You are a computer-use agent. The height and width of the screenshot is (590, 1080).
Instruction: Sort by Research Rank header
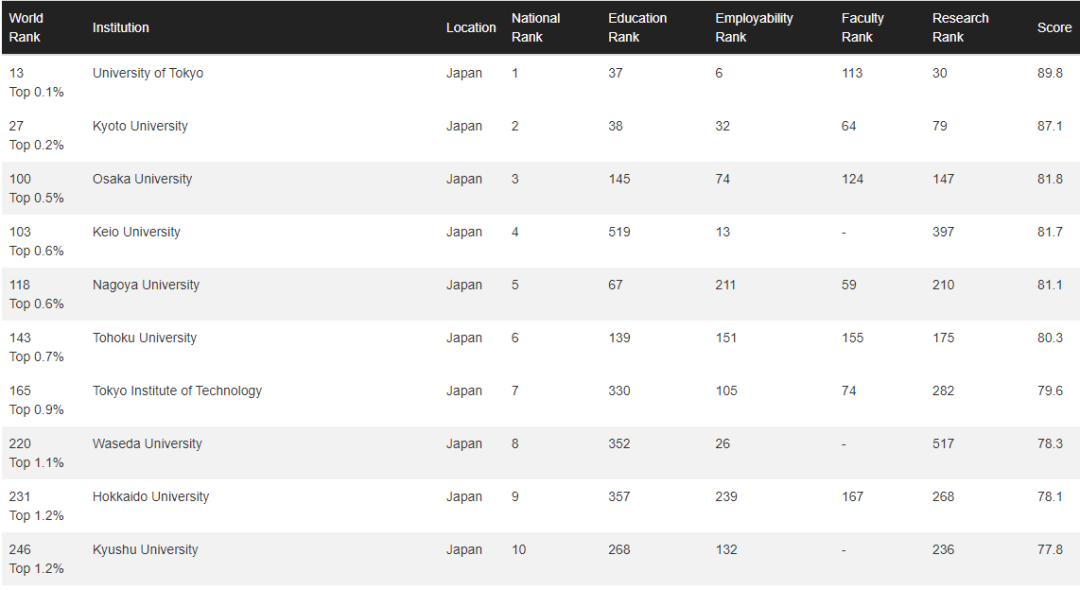(960, 28)
